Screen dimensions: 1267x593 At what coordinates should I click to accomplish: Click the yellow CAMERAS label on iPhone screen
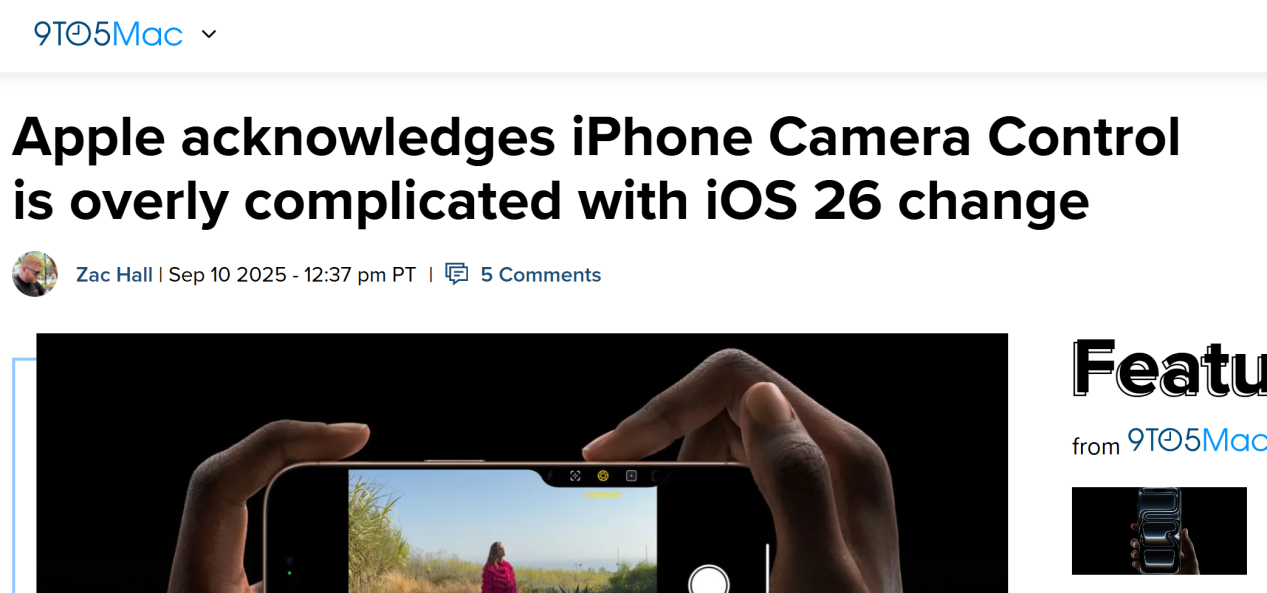603,495
